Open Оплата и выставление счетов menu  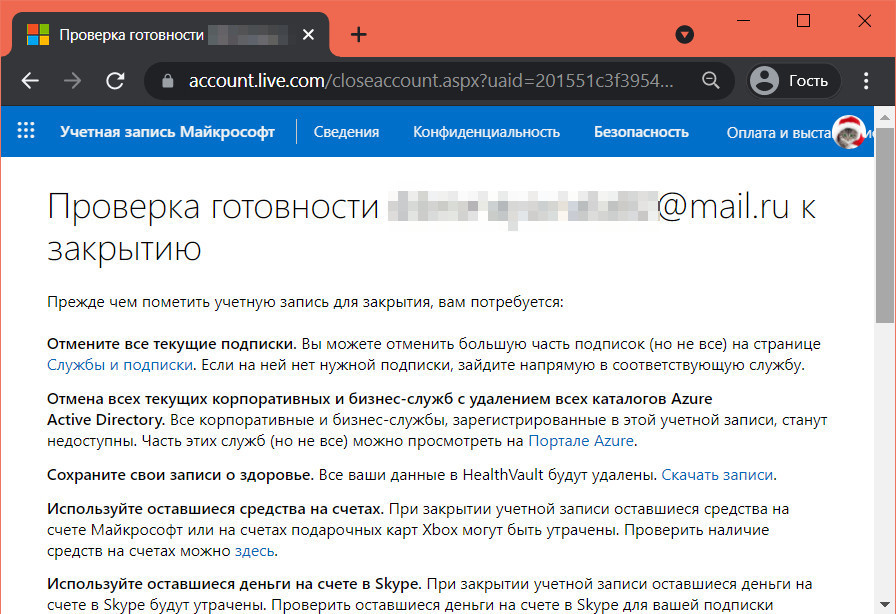point(777,132)
